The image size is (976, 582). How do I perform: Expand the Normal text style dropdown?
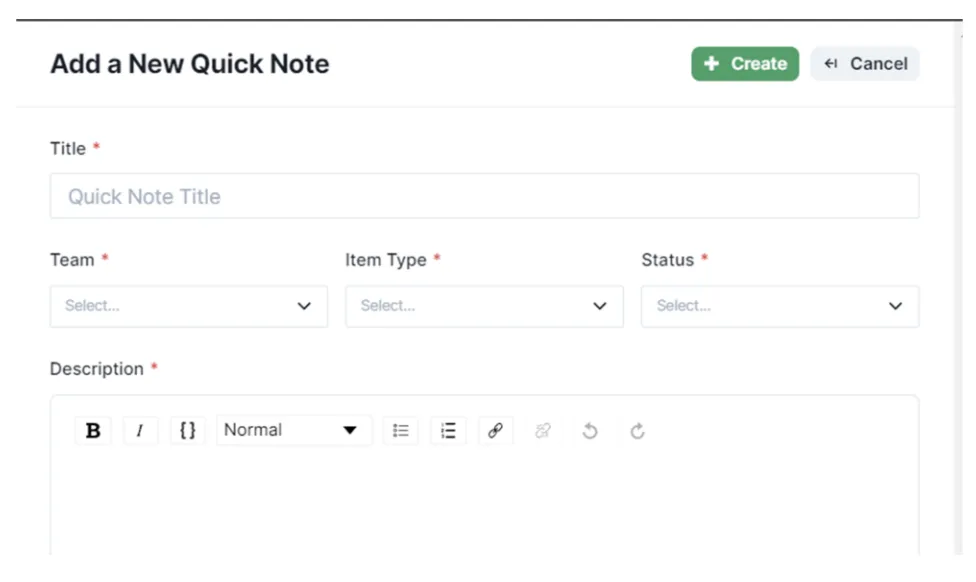point(294,430)
